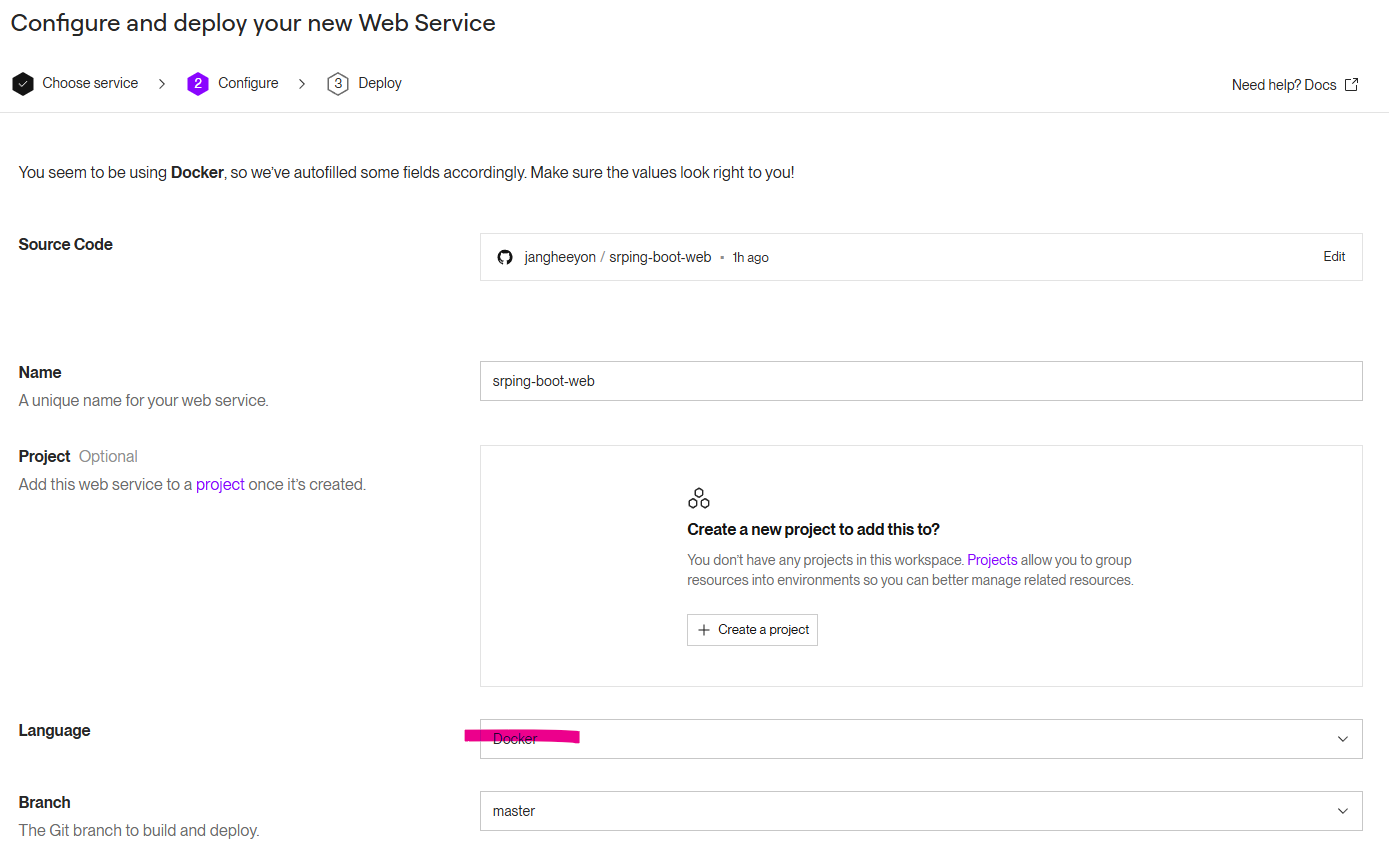This screenshot has width=1389, height=843.
Task: Open the purple project link under Project
Action: (220, 485)
